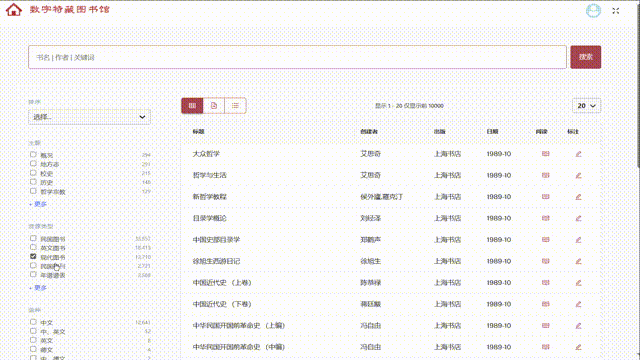This screenshot has width=640, height=360.
Task: Enable the 民国图书 resource type filter
Action: pos(33,238)
